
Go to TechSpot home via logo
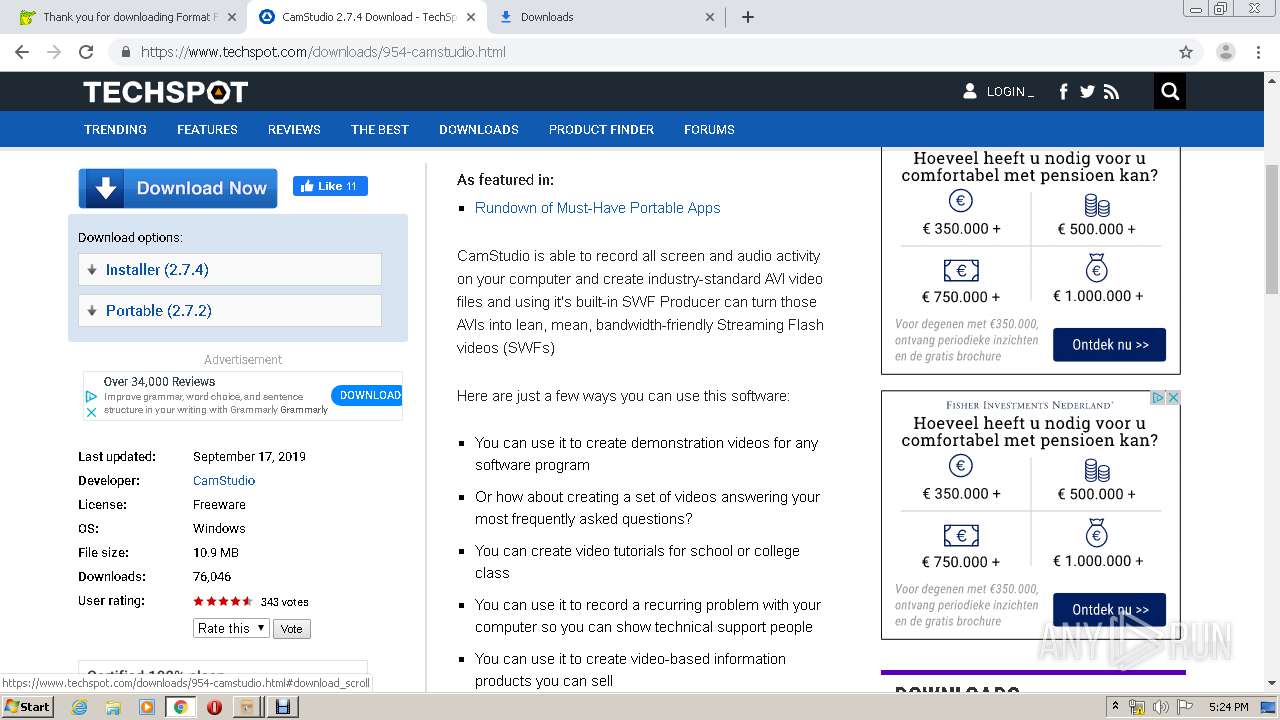point(165,92)
